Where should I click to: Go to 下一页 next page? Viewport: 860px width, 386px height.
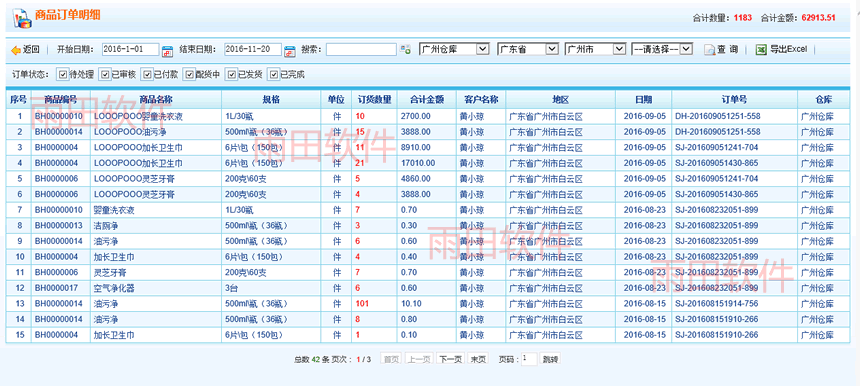(x=450, y=360)
